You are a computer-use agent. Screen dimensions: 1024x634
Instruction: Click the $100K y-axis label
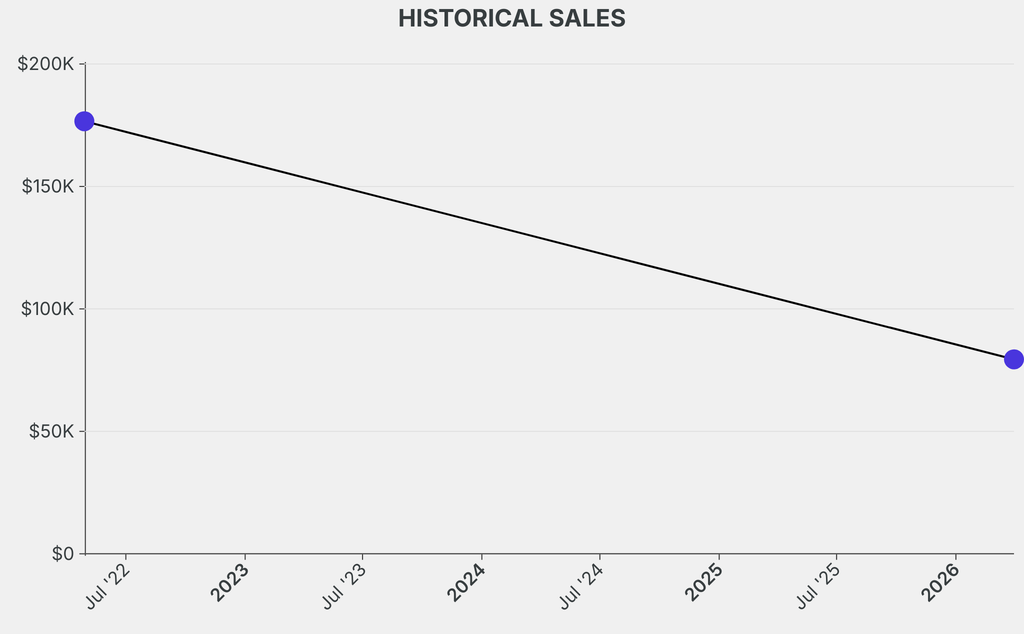46,309
